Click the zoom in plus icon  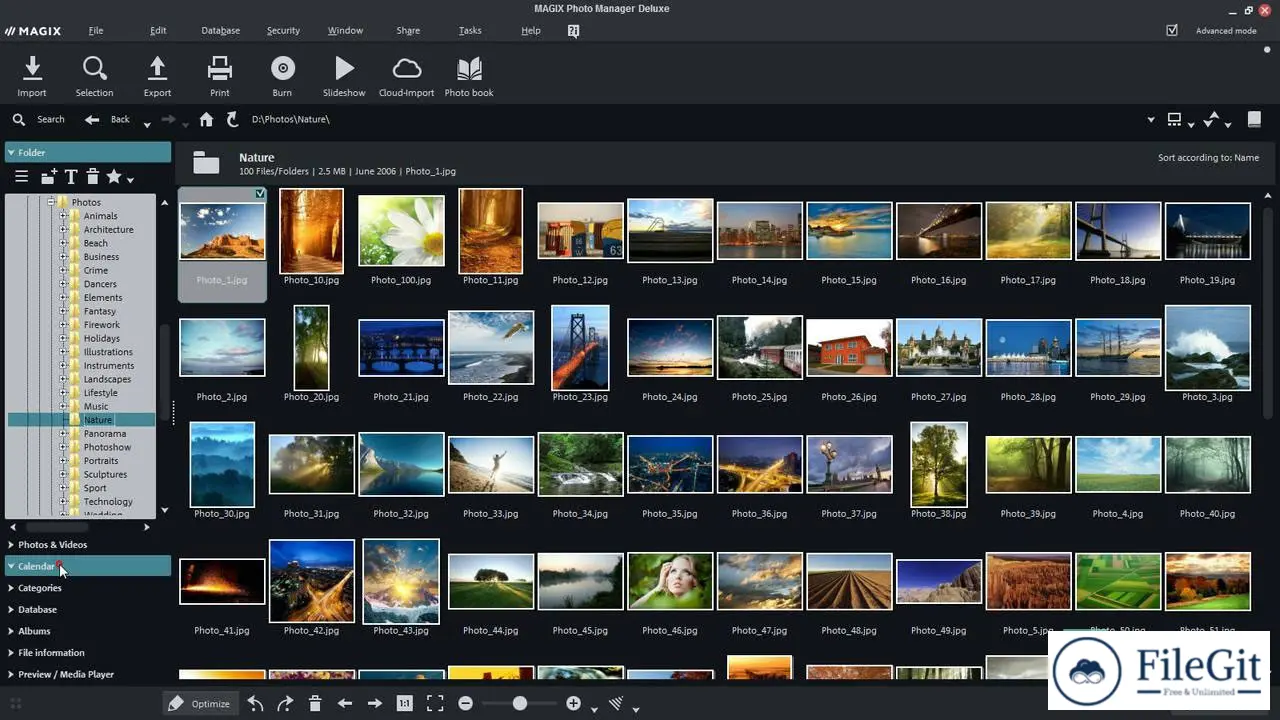click(573, 703)
